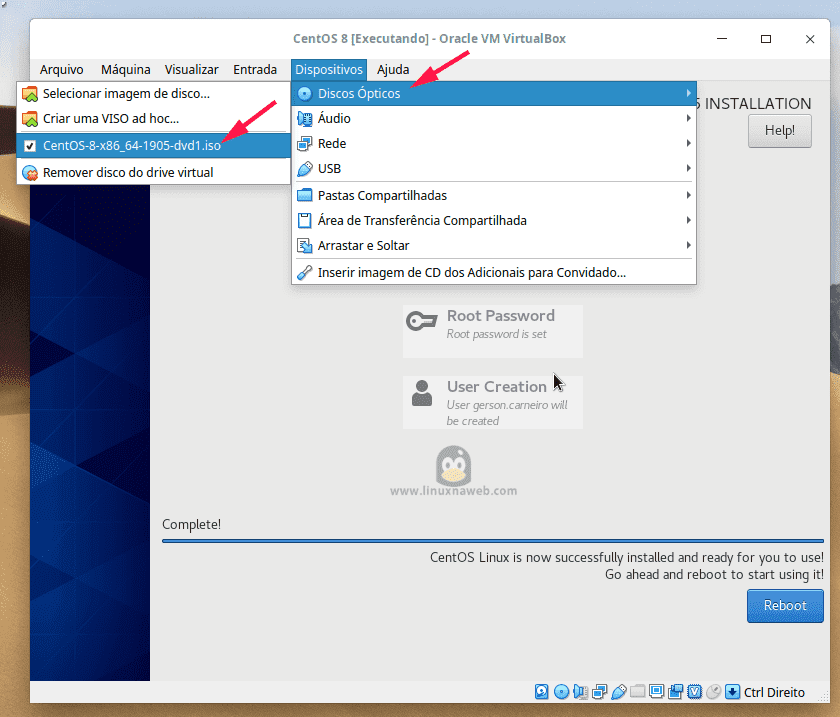Click the USB plug icon in the menu

(304, 169)
